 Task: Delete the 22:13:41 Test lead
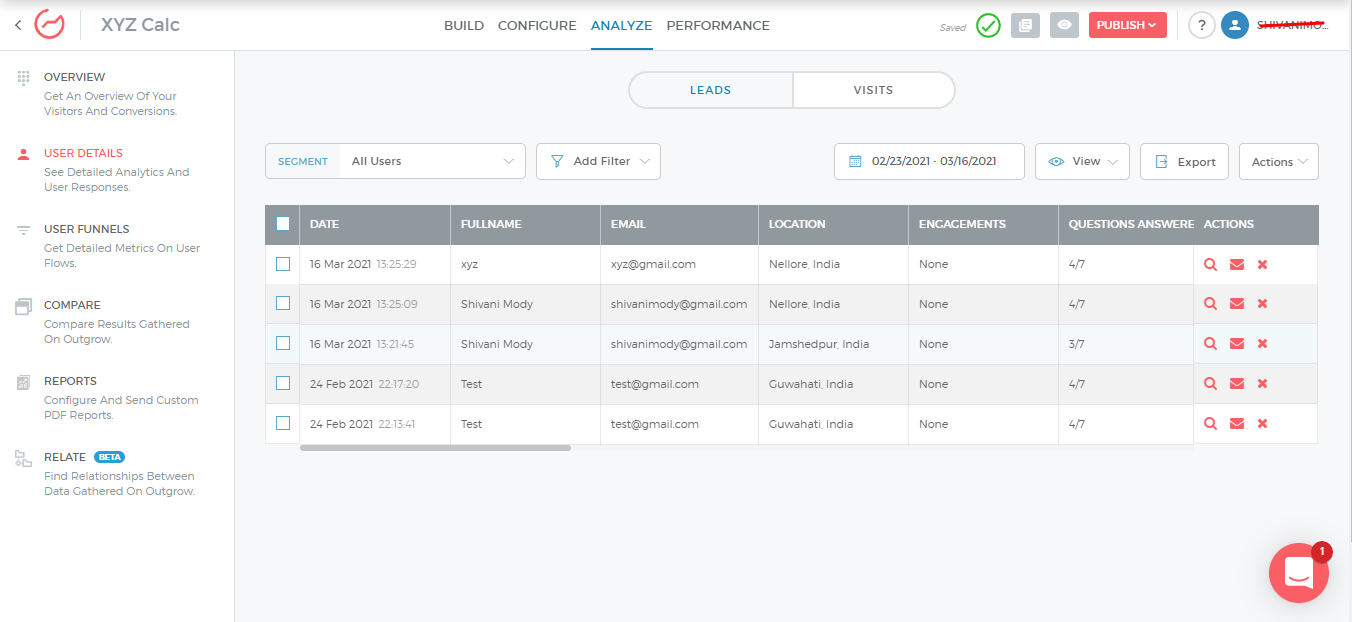click(1262, 424)
